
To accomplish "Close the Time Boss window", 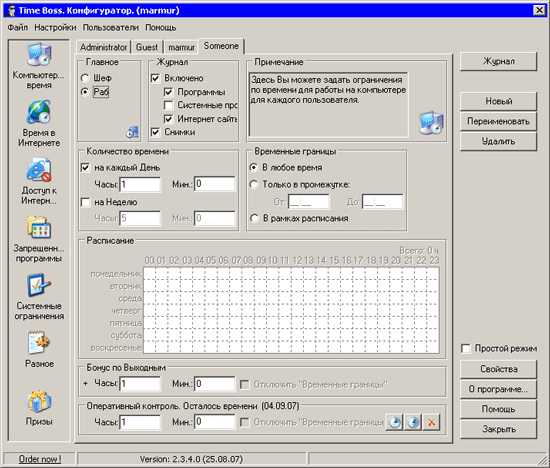I will point(539,11).
